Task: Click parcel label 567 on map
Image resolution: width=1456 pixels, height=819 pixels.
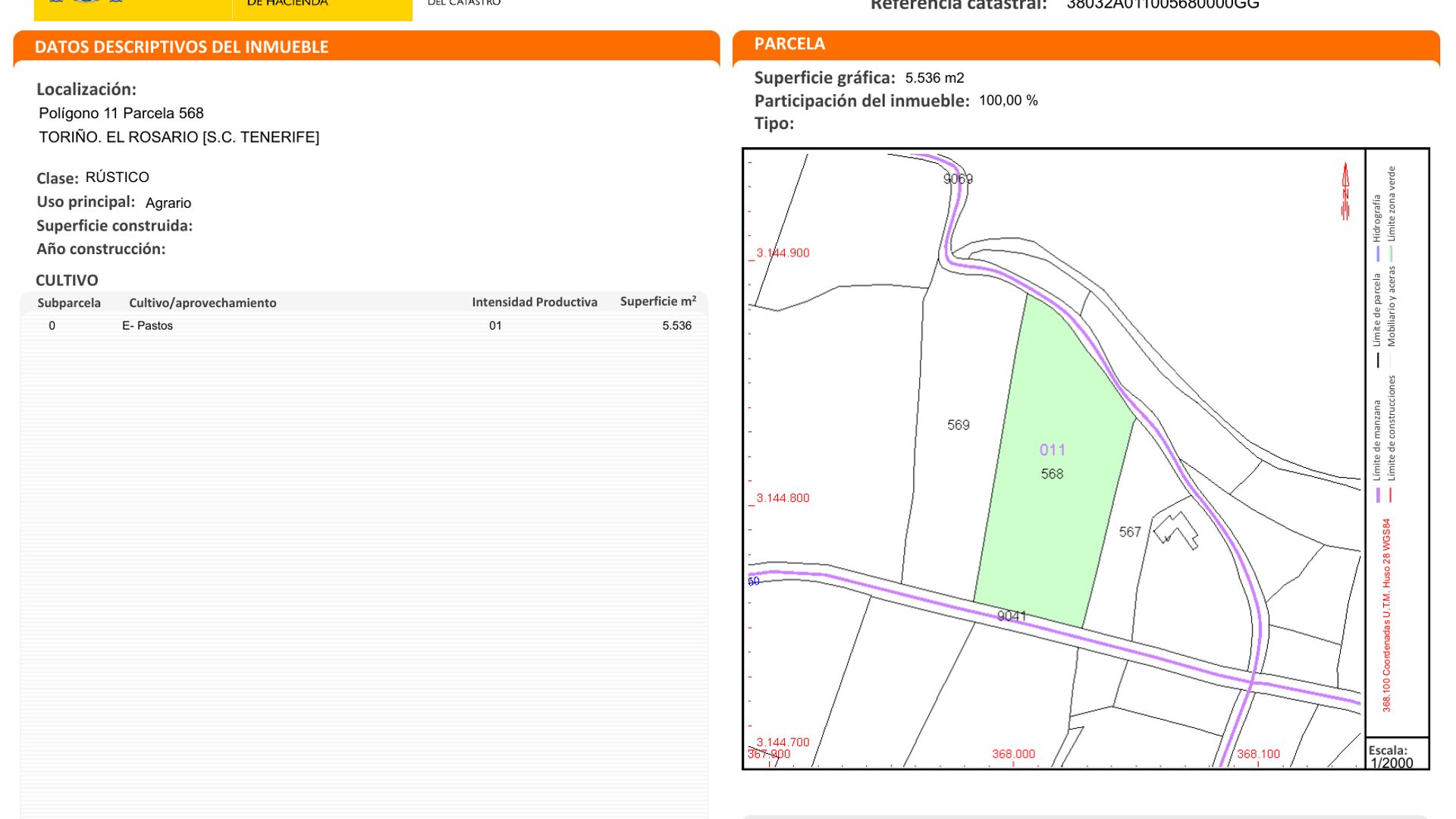Action: coord(1129,532)
